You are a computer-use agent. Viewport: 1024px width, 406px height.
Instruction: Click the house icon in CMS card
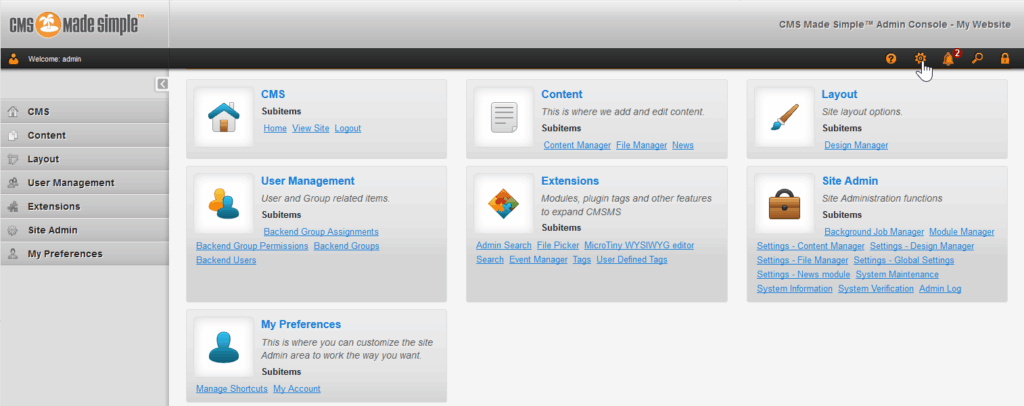tap(223, 117)
